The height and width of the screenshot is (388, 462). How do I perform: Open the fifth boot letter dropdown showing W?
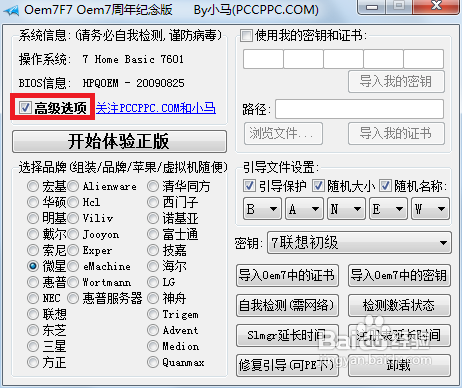430,209
